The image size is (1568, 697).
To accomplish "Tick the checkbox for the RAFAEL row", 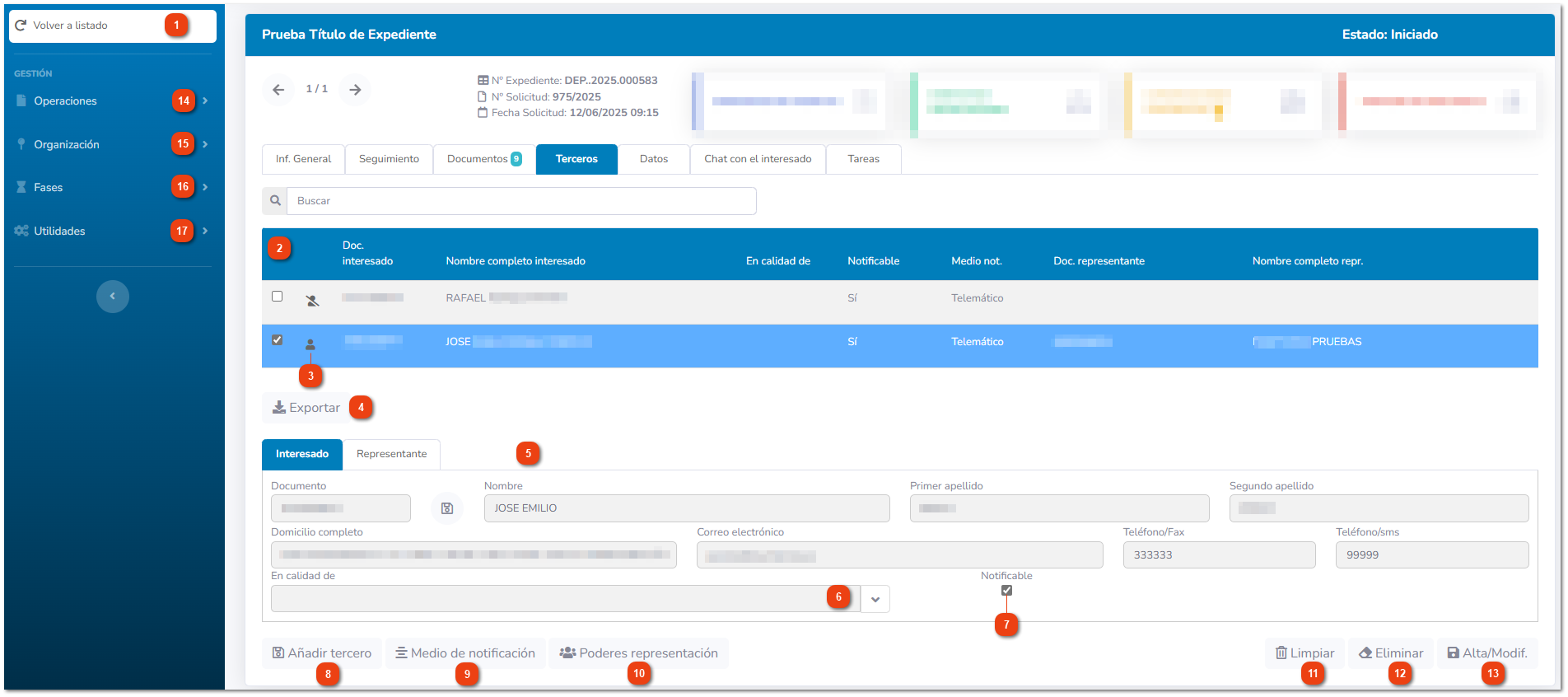I will 278,297.
